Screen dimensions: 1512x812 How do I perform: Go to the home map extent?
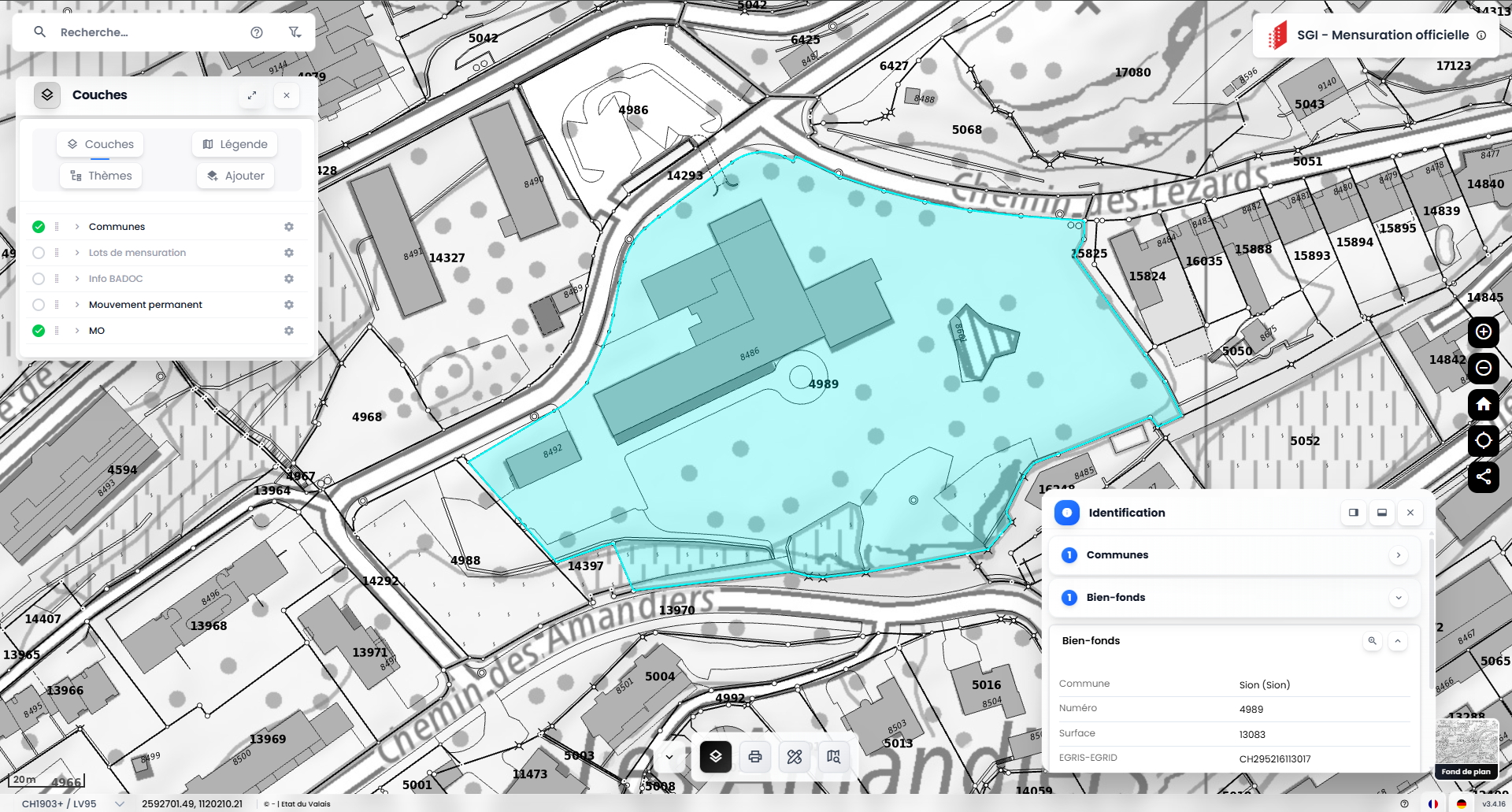click(x=1483, y=405)
